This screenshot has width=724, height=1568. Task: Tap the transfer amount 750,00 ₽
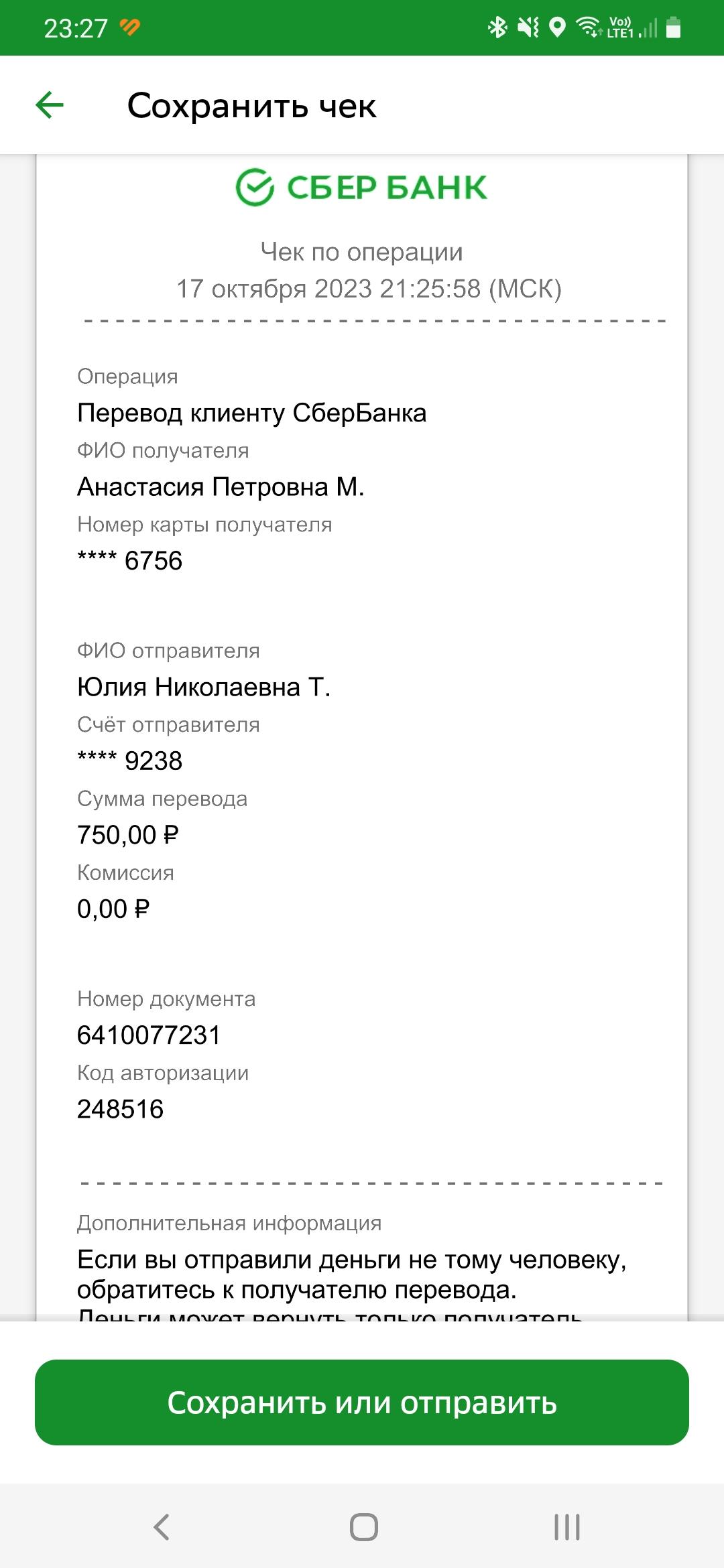(x=128, y=835)
